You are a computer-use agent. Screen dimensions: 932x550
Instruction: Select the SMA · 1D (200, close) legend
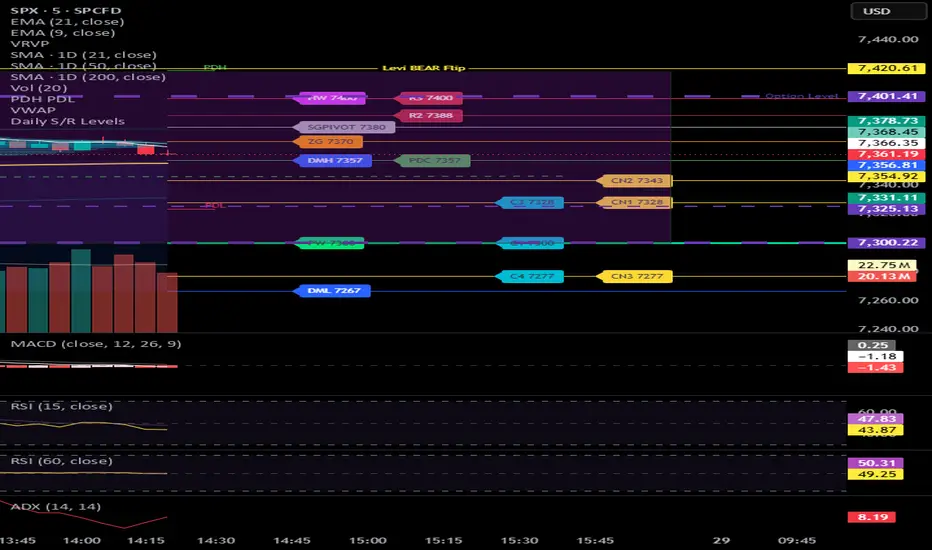(x=88, y=77)
